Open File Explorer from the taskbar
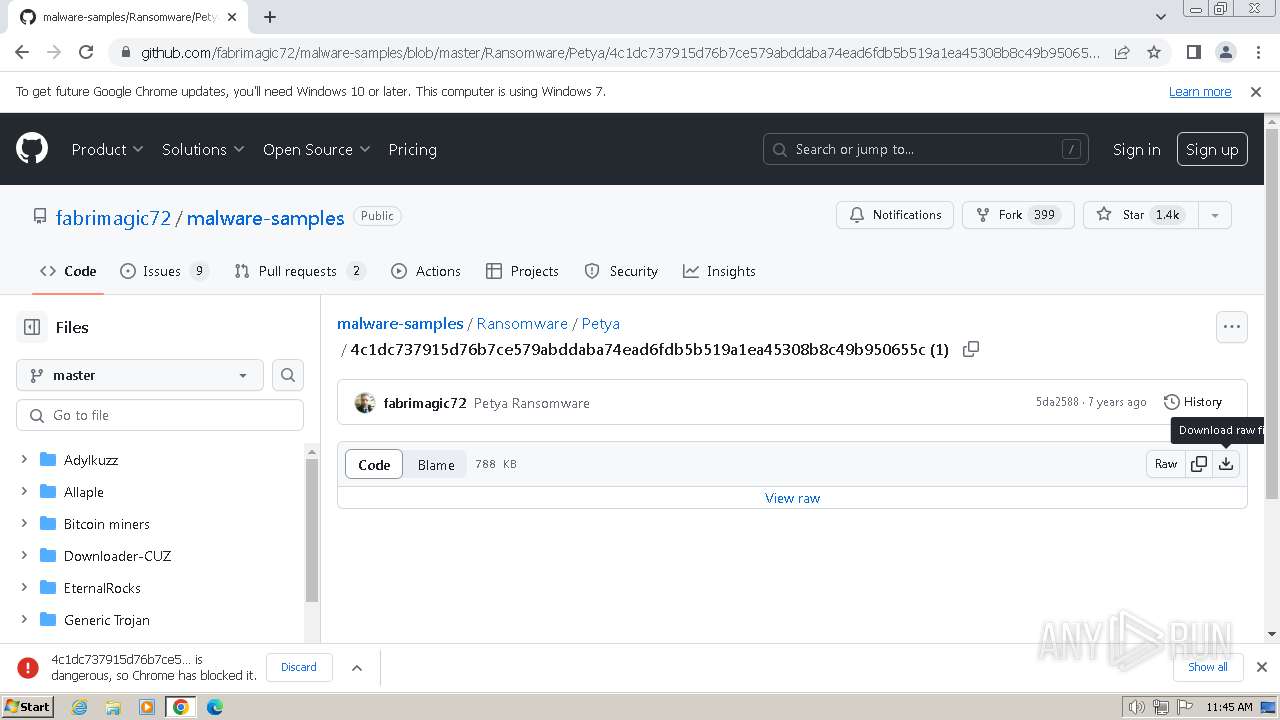Image resolution: width=1280 pixels, height=720 pixels. point(113,707)
